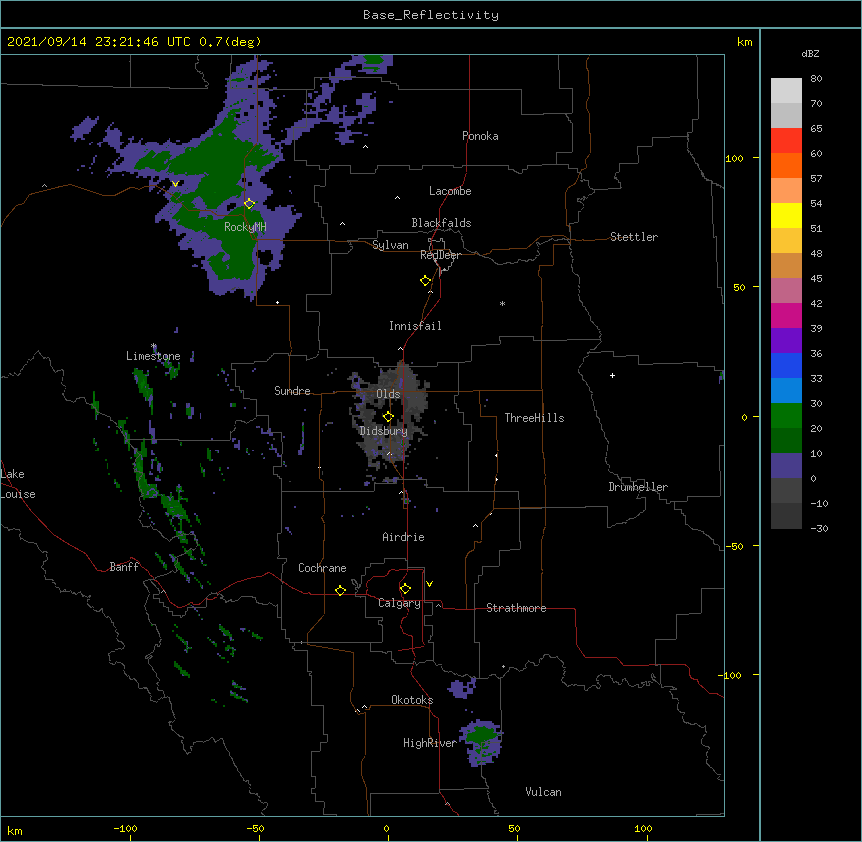The image size is (862, 842).
Task: Click the Airdrie city label
Action: pos(404,537)
